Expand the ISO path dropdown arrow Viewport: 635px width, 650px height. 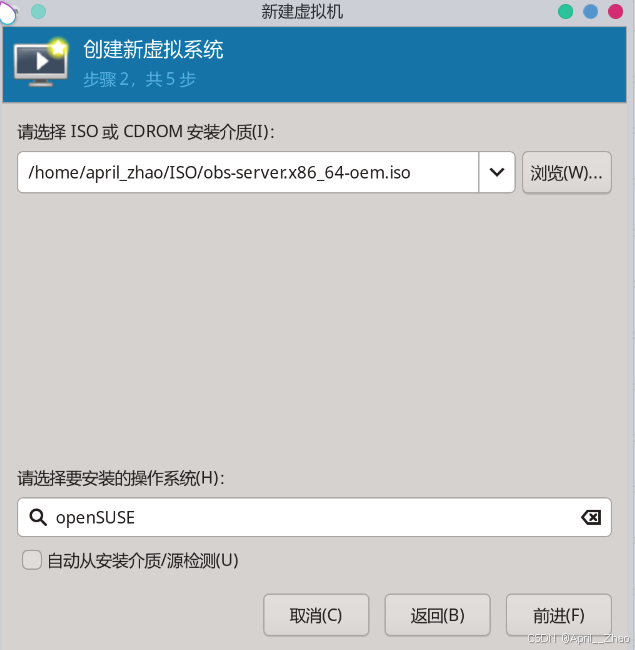497,172
